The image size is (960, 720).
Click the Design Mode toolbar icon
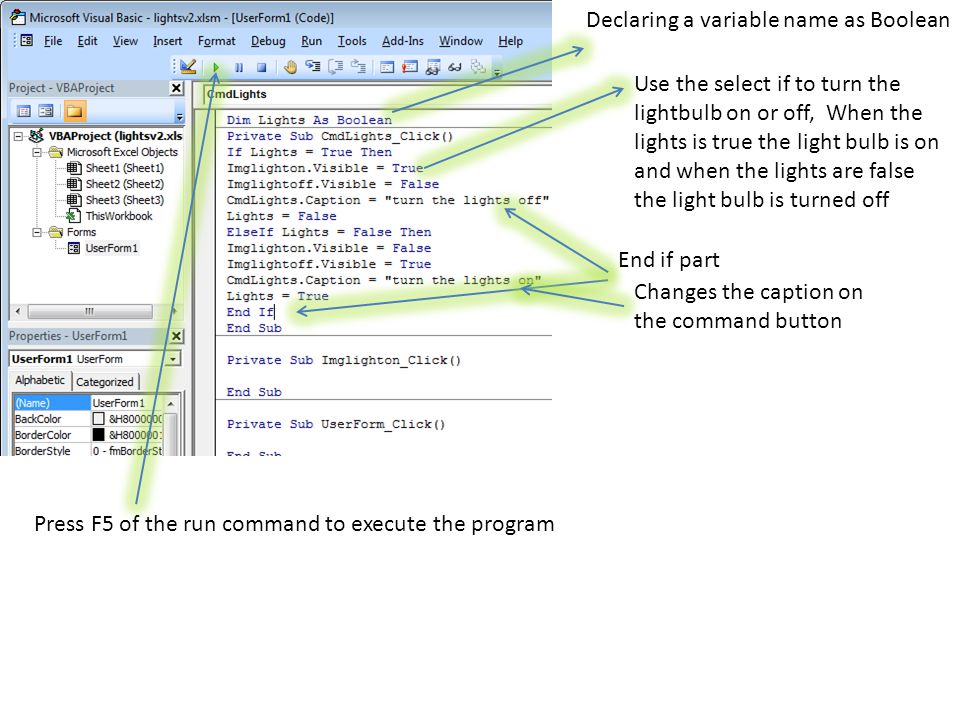[188, 66]
